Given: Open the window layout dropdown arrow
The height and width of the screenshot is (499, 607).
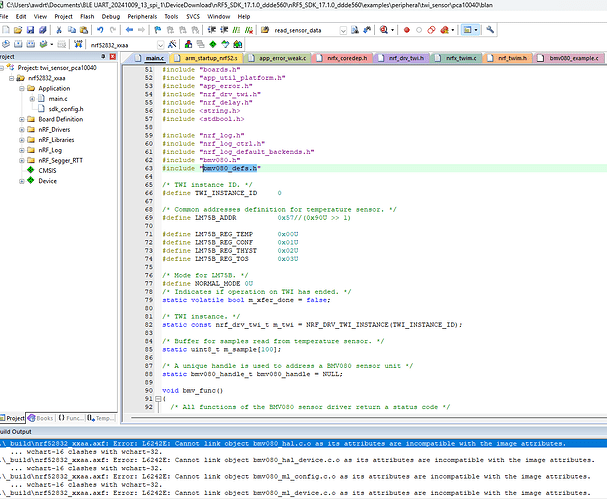Looking at the screenshot, I should (x=476, y=30).
